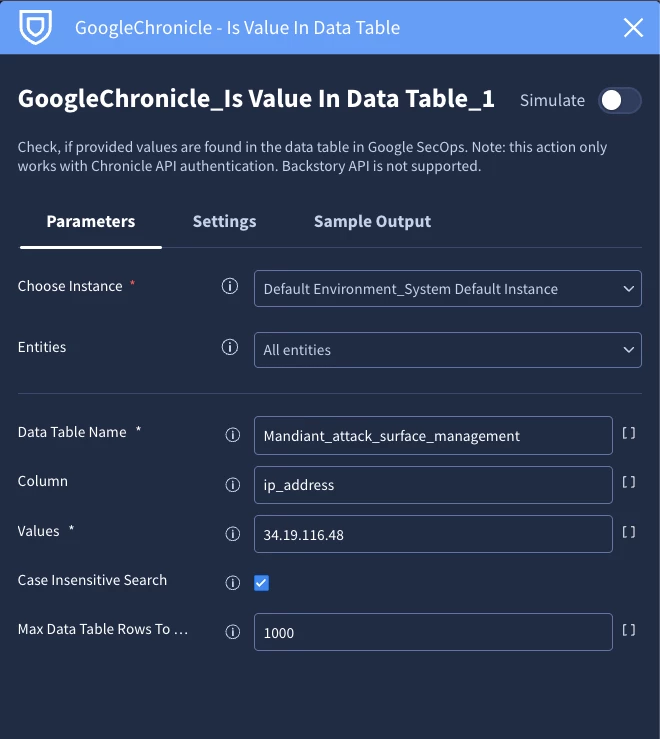Switch to the Parameters tab
Viewport: 660px width, 739px height.
[91, 222]
